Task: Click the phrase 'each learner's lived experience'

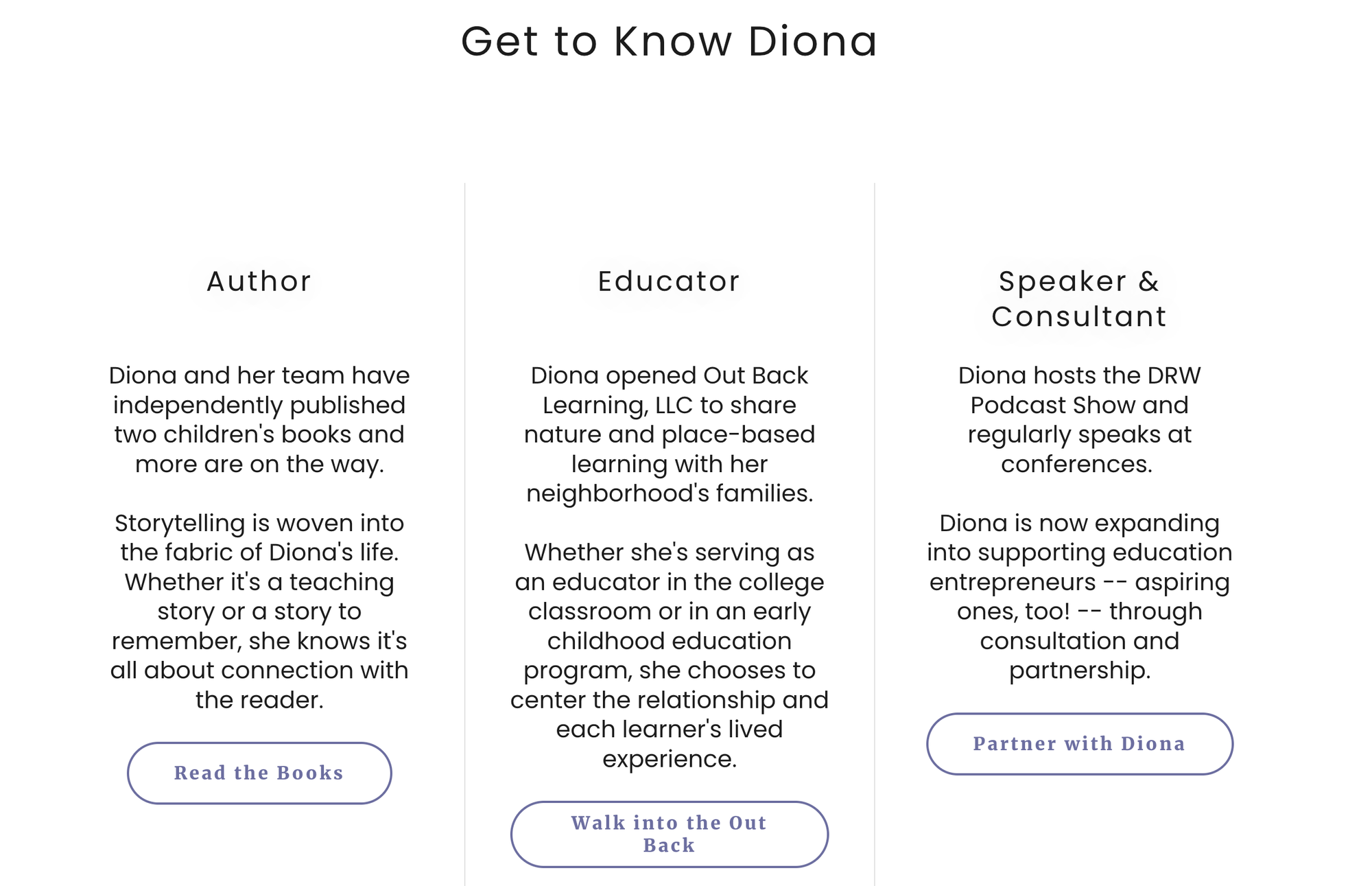Action: [x=670, y=744]
